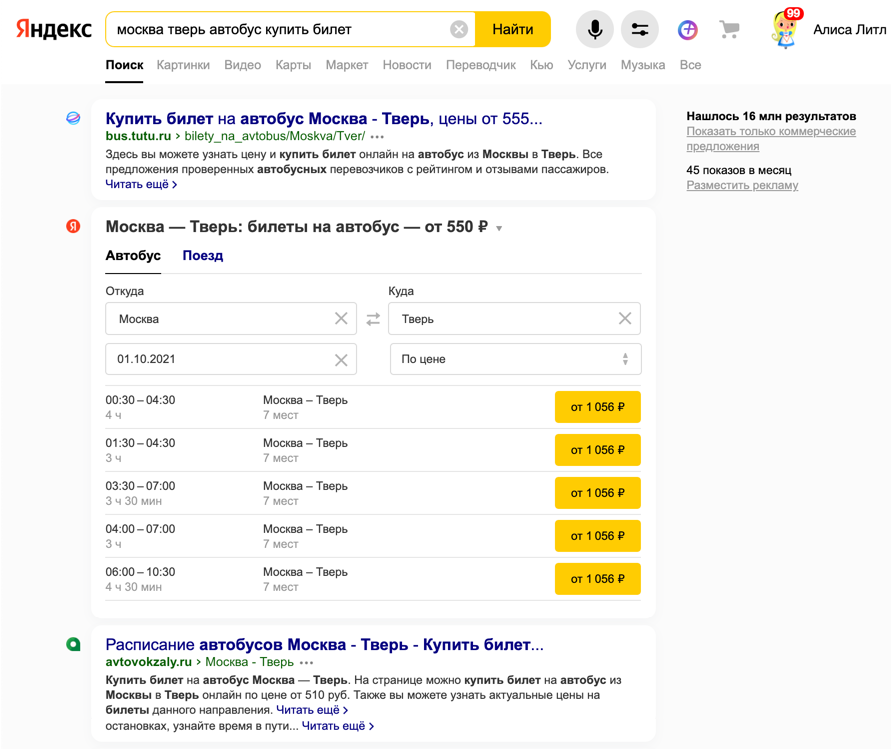
Task: Click Разместить рекламу link
Action: pos(742,185)
